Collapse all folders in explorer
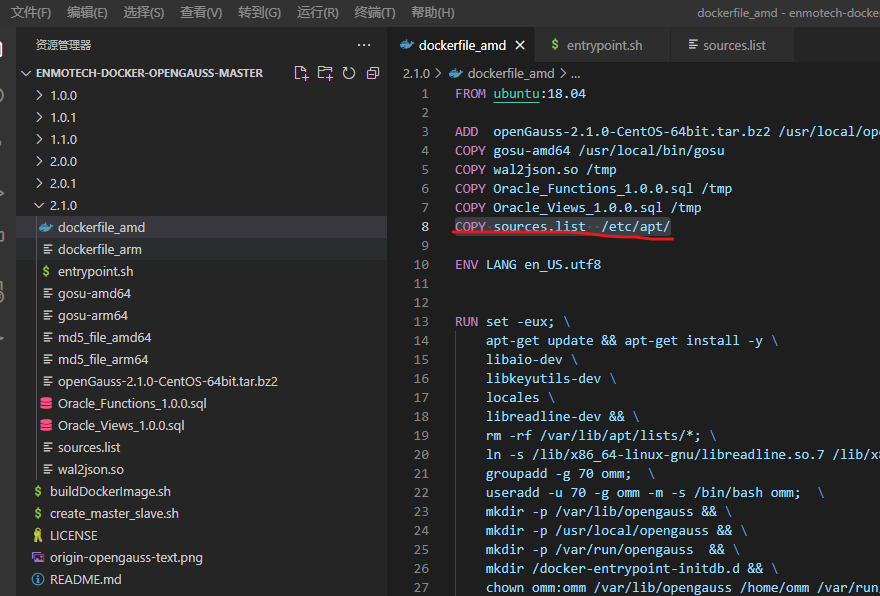 373,73
